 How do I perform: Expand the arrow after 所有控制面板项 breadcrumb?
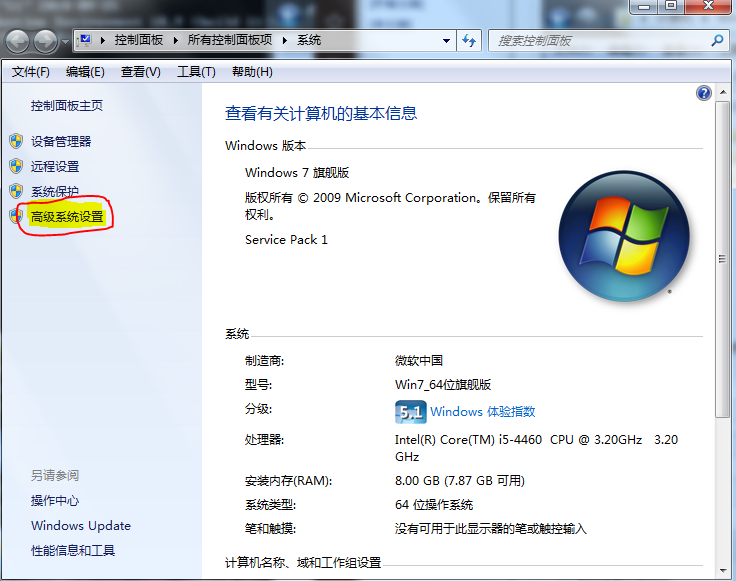coord(284,40)
